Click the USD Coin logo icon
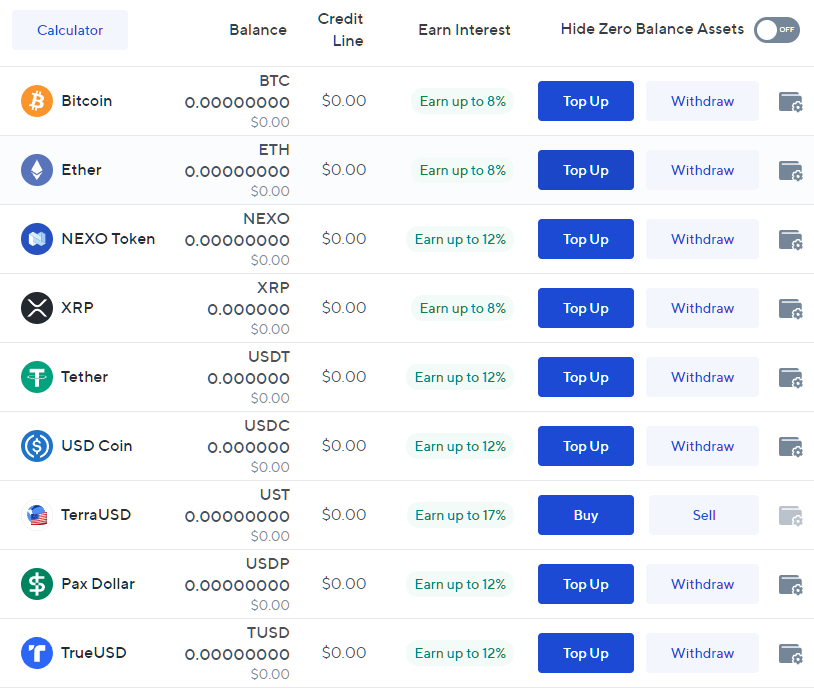Viewport: 814px width, 689px height. [37, 446]
